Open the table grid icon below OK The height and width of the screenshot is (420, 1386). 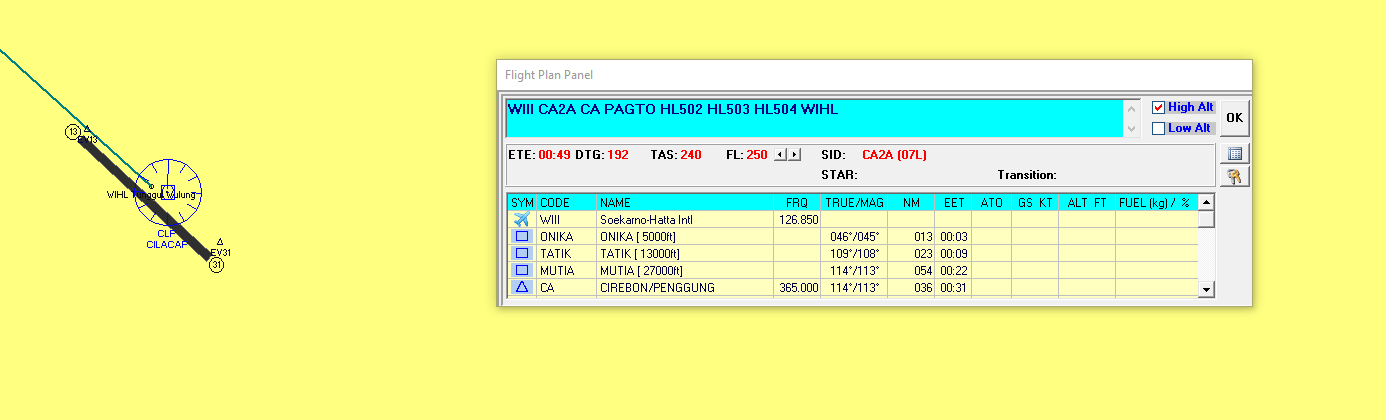1235,154
